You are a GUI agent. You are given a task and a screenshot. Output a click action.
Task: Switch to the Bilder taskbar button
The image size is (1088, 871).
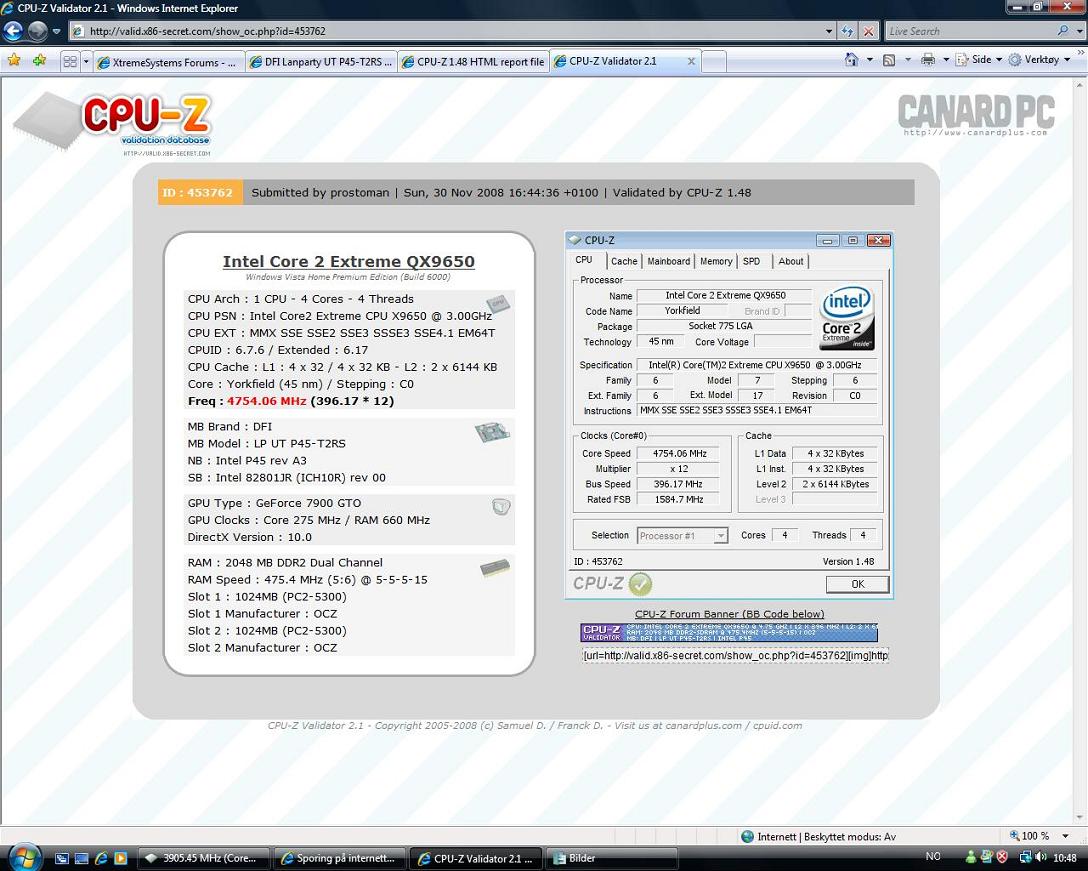tap(613, 859)
